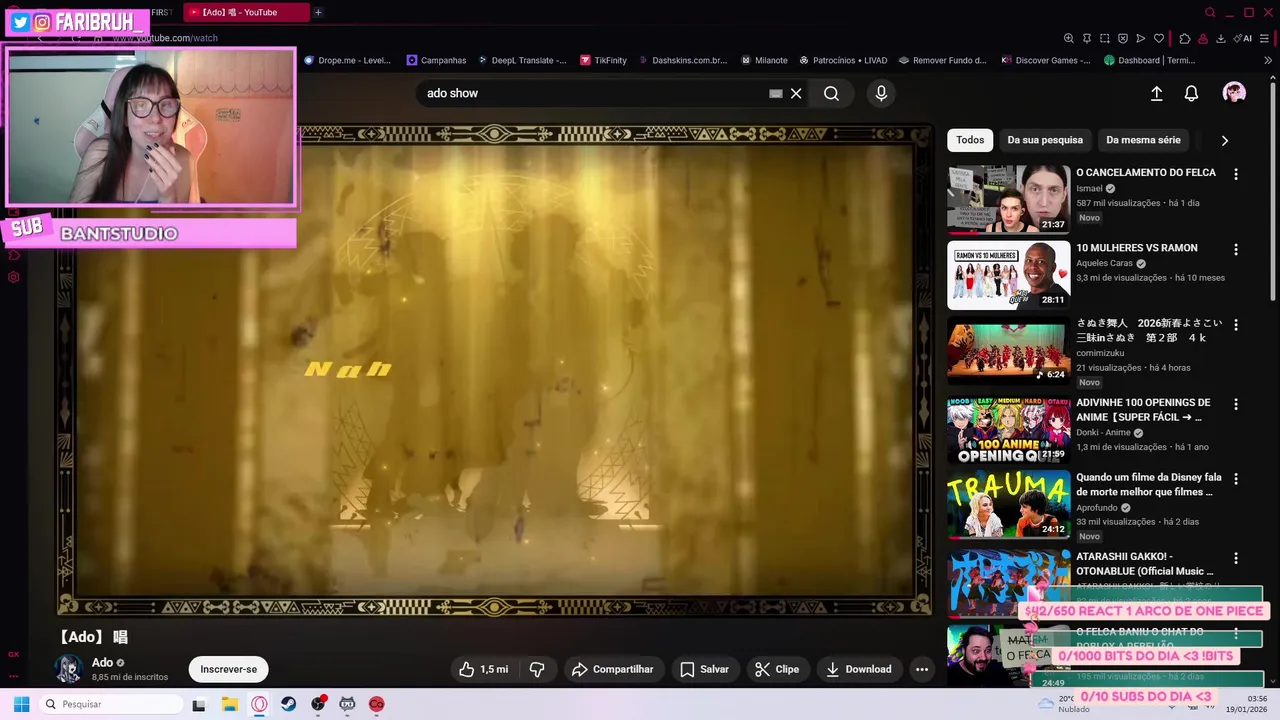
Task: Click the video player area
Action: click(495, 370)
